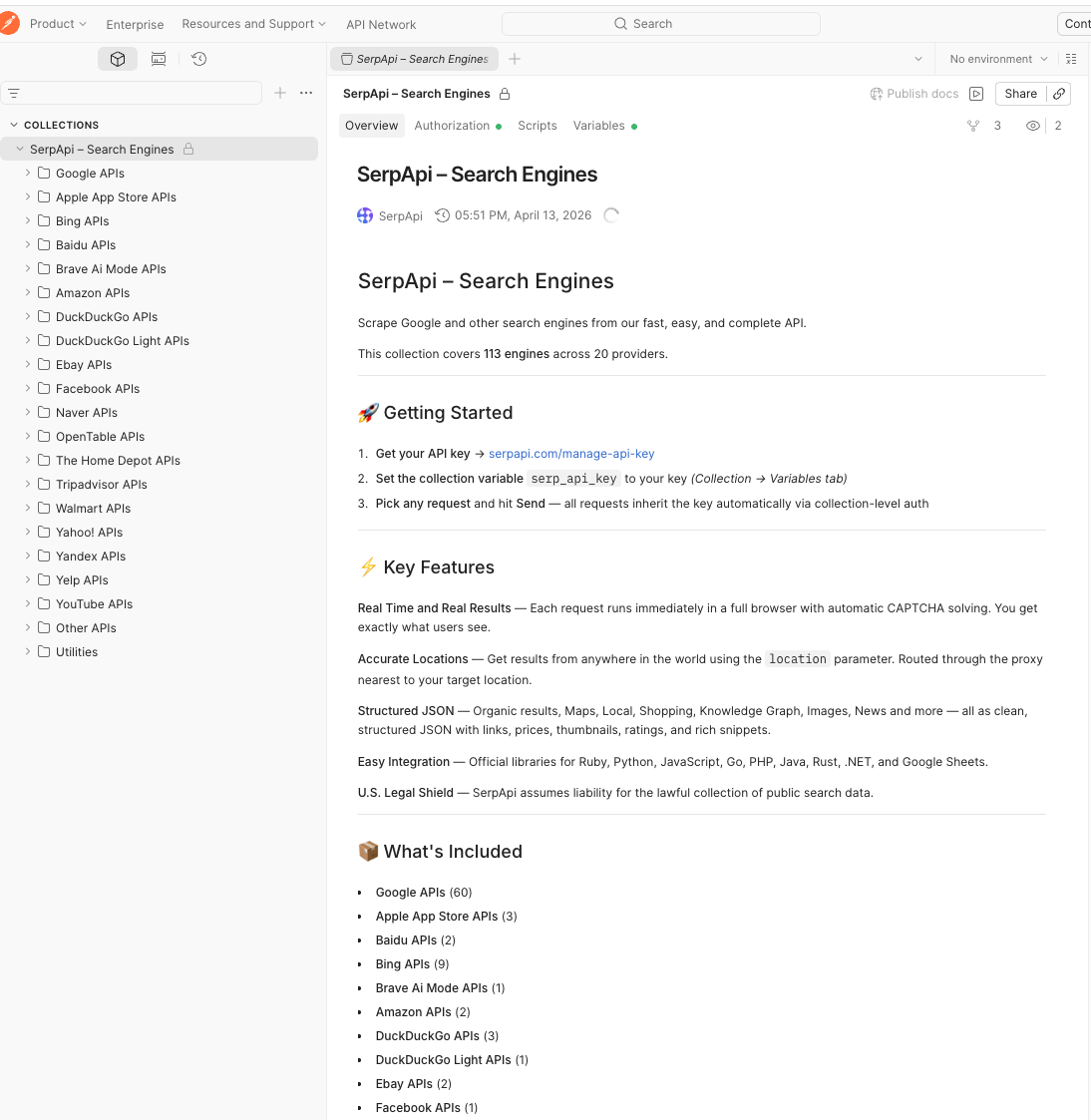
Task: Open the No environment dropdown
Action: [998, 59]
